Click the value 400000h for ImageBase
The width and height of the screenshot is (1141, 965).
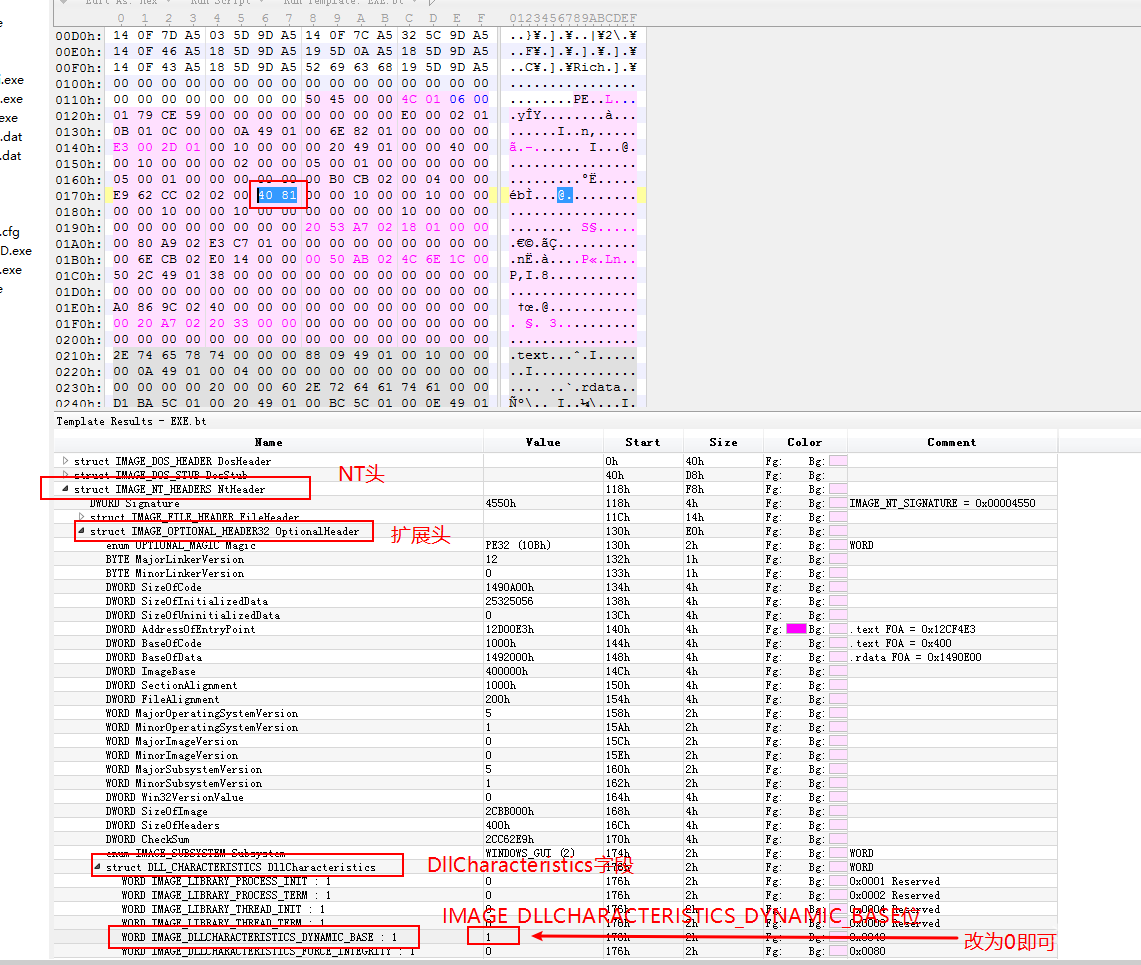pyautogui.click(x=506, y=671)
